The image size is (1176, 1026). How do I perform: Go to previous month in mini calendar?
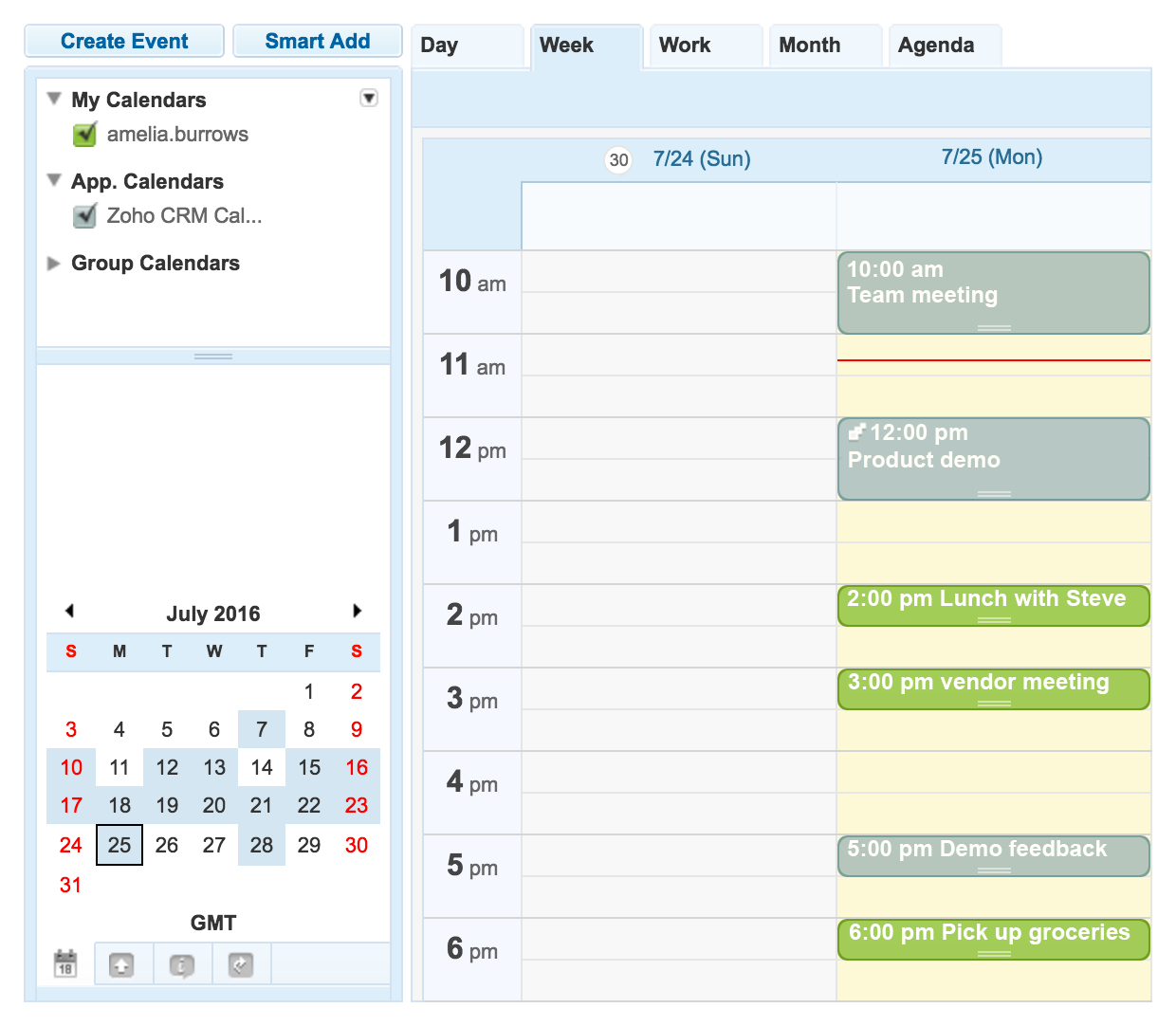(69, 612)
